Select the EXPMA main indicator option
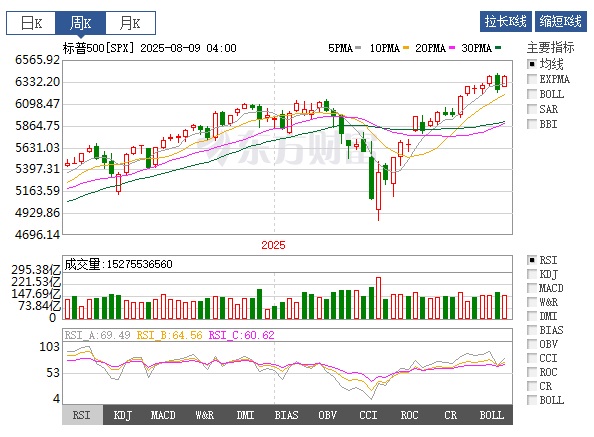 coord(532,79)
